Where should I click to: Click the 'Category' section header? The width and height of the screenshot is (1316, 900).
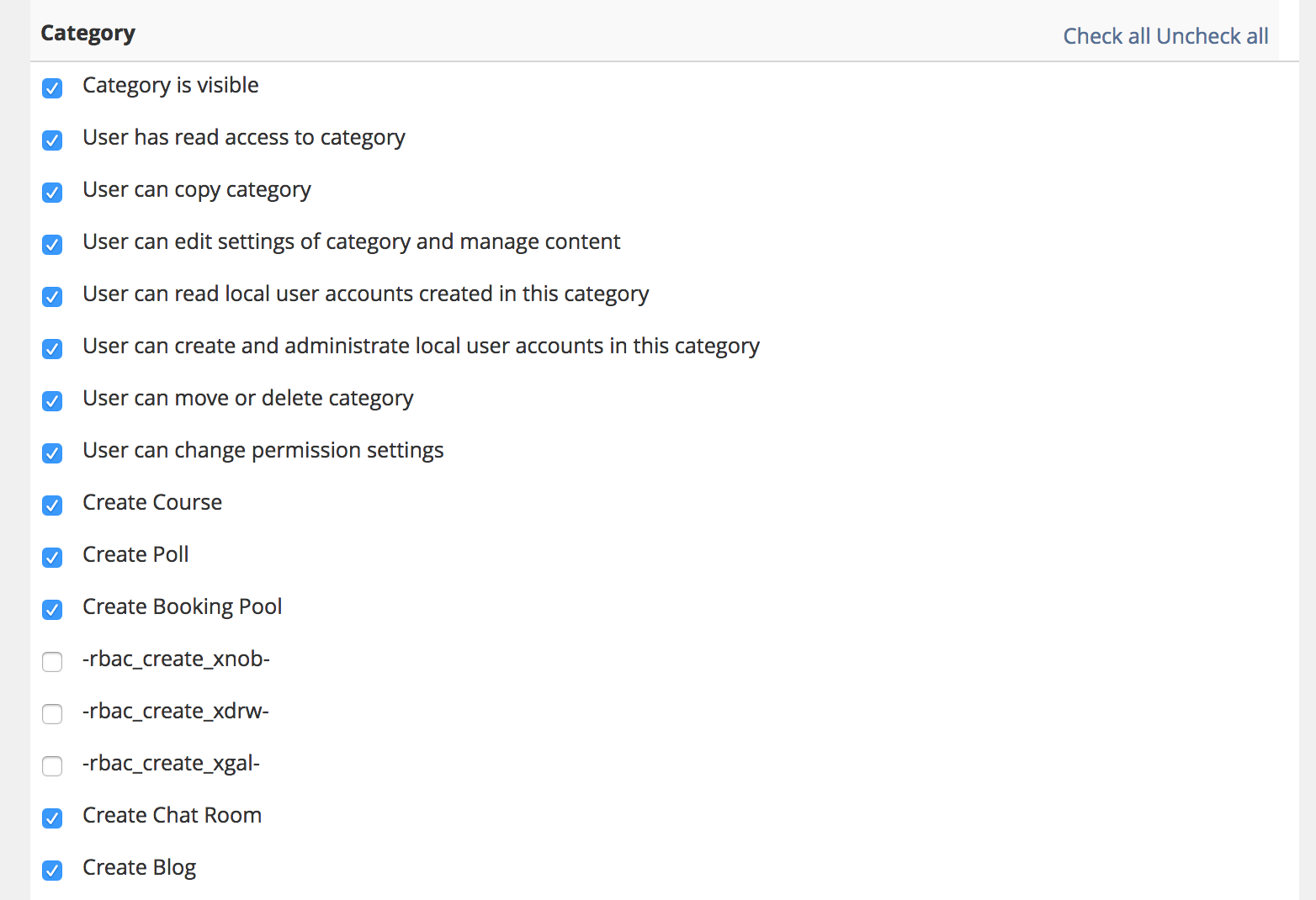coord(88,33)
